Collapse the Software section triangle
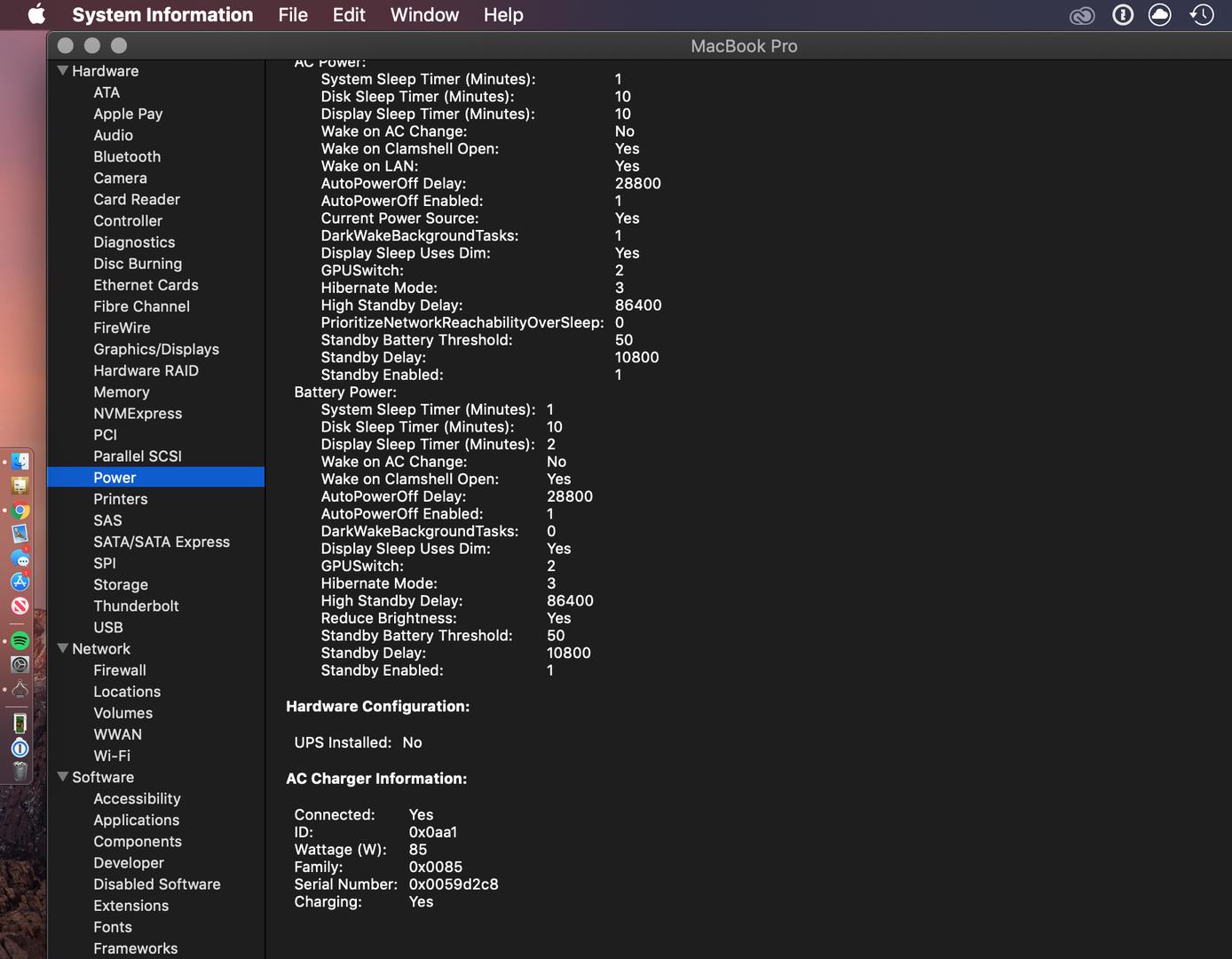The height and width of the screenshot is (959, 1232). tap(63, 776)
